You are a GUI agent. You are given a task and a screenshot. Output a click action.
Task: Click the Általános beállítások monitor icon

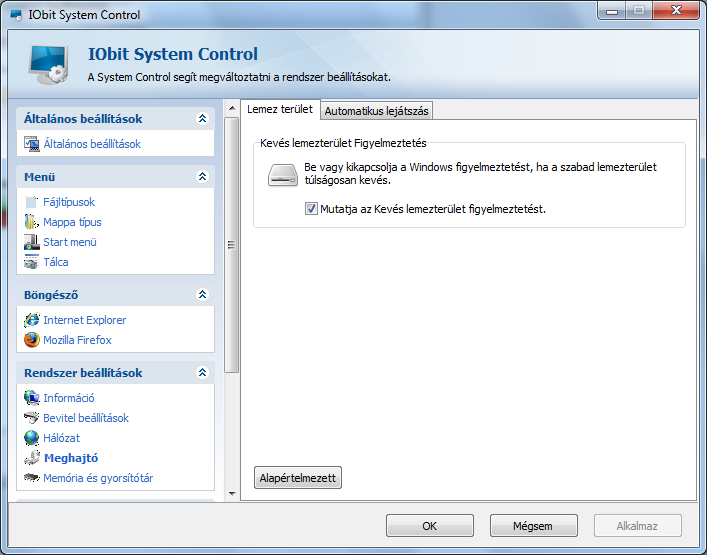click(x=32, y=144)
